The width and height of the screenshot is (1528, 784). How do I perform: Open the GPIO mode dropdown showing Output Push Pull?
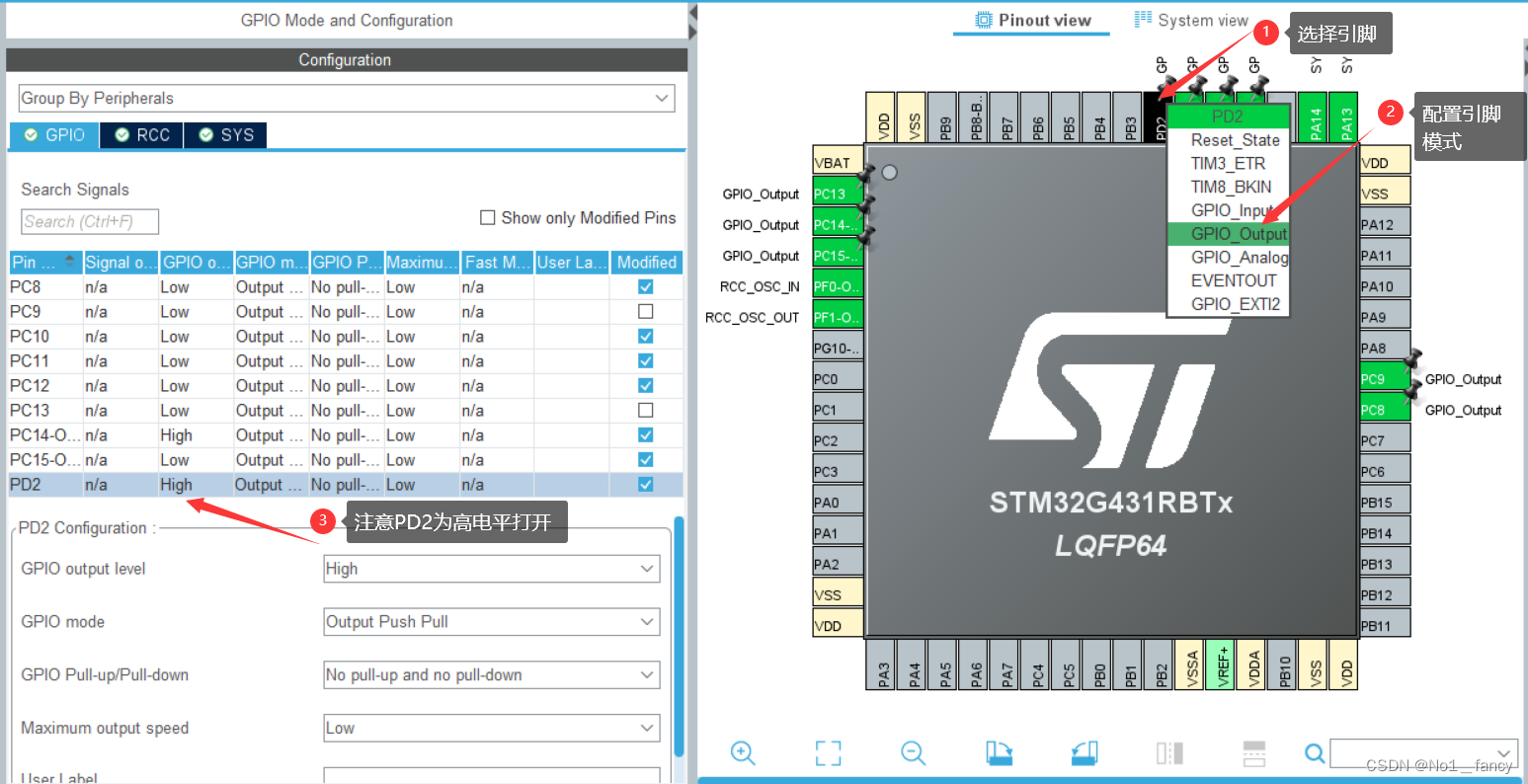pos(491,621)
